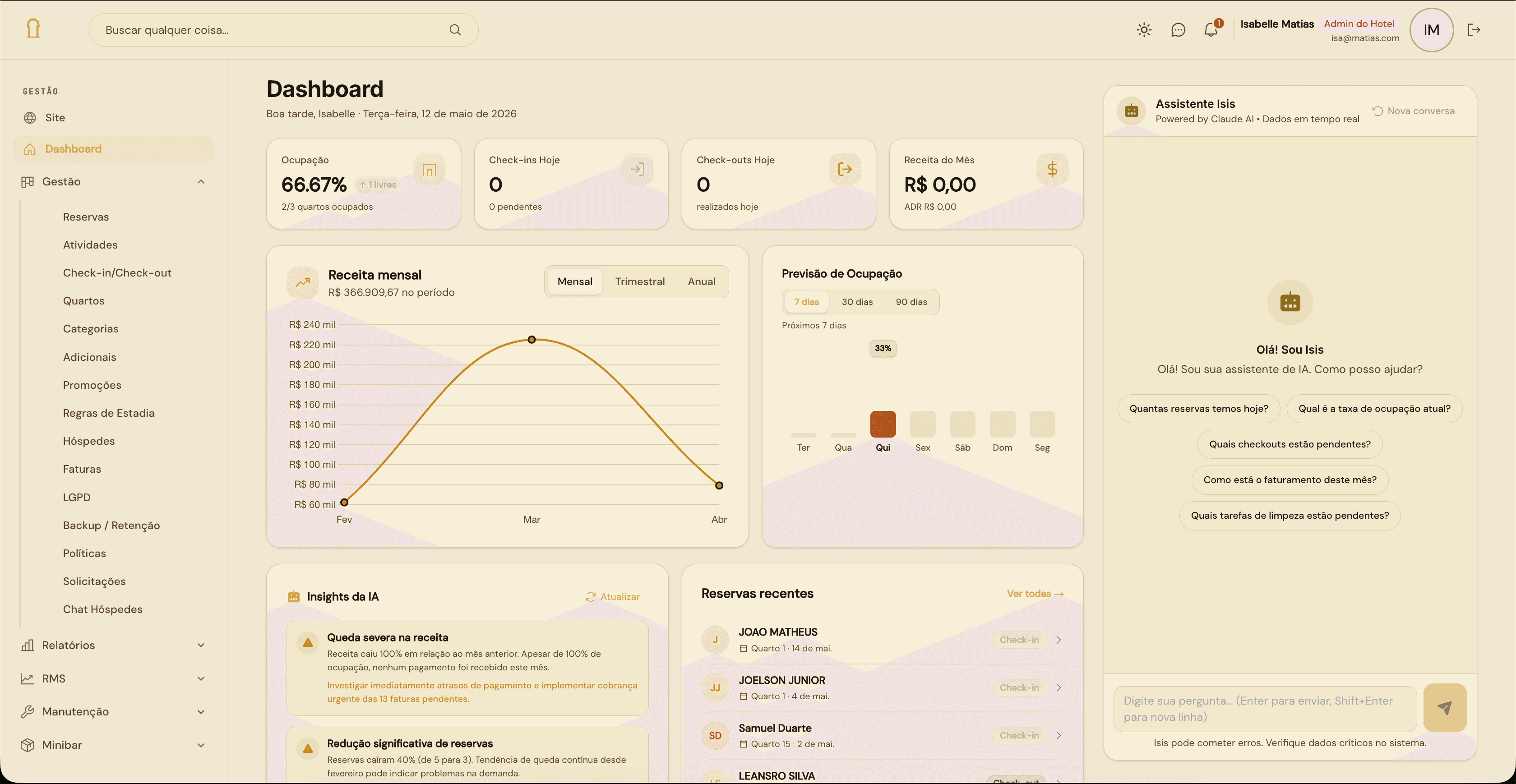
Task: Click the Abr data point on revenue chart
Action: 719,485
